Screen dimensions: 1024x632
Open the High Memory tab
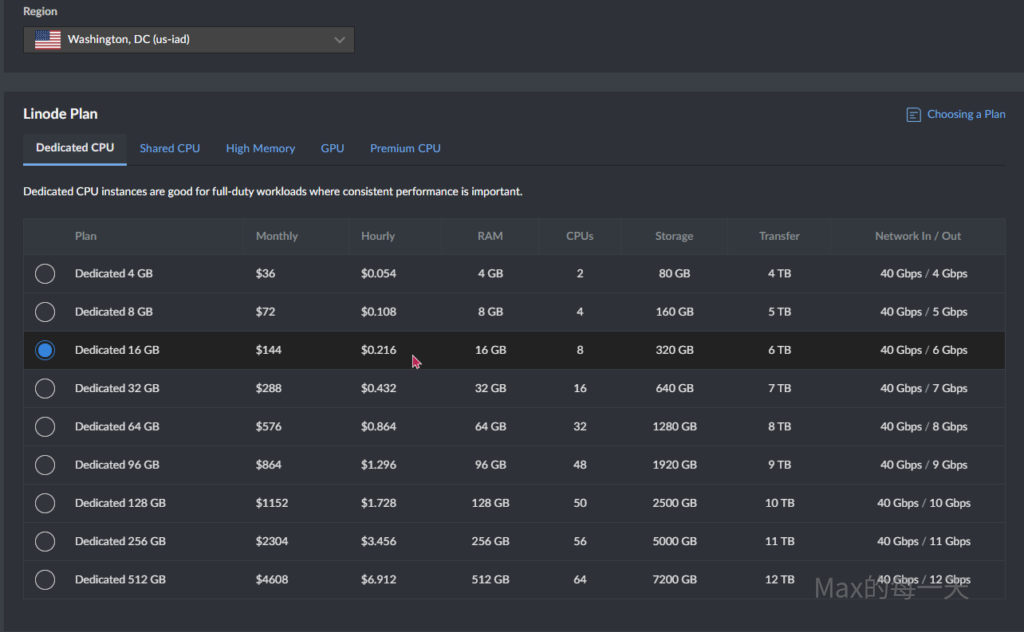260,148
